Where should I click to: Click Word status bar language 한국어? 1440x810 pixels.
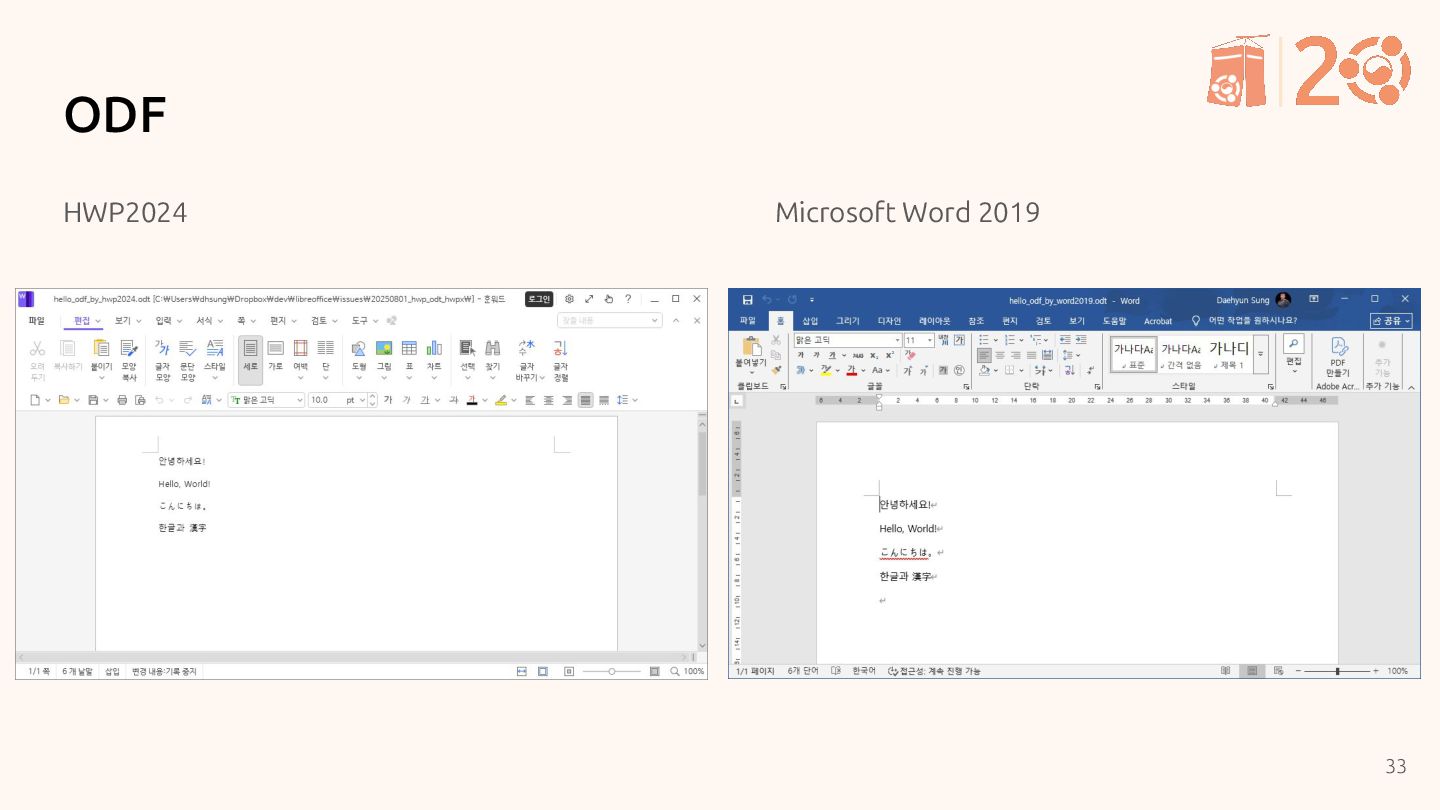pos(863,671)
